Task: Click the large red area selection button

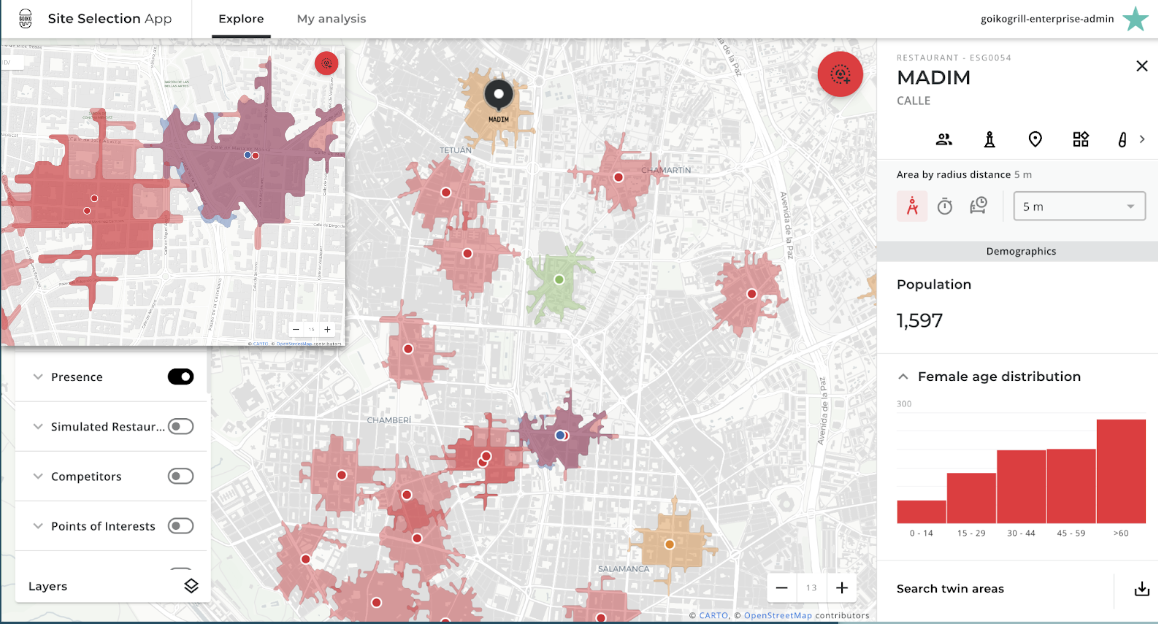Action: [x=840, y=75]
